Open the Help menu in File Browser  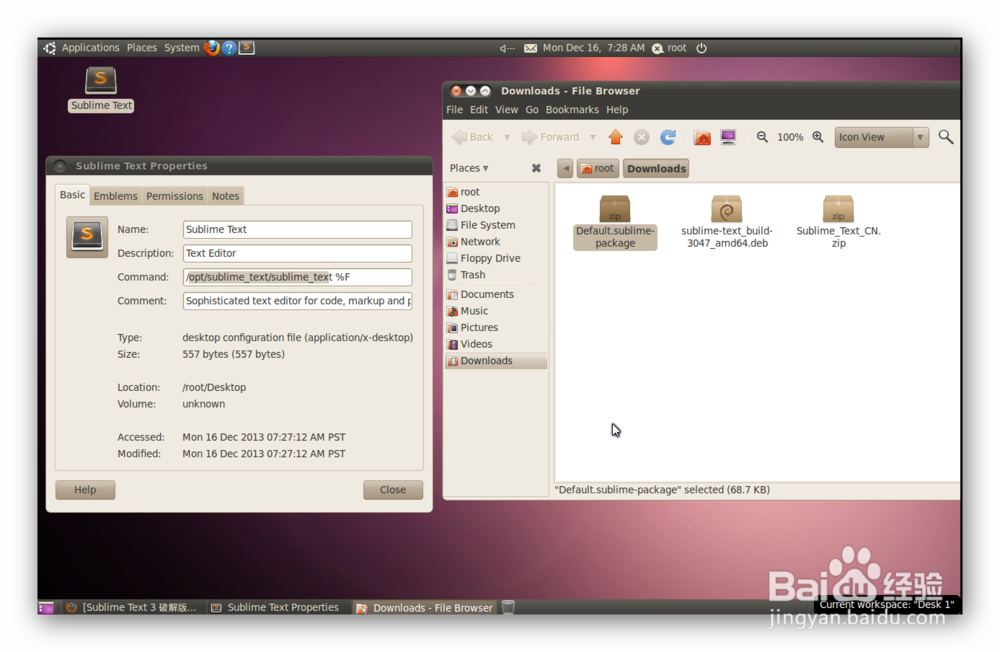point(617,110)
